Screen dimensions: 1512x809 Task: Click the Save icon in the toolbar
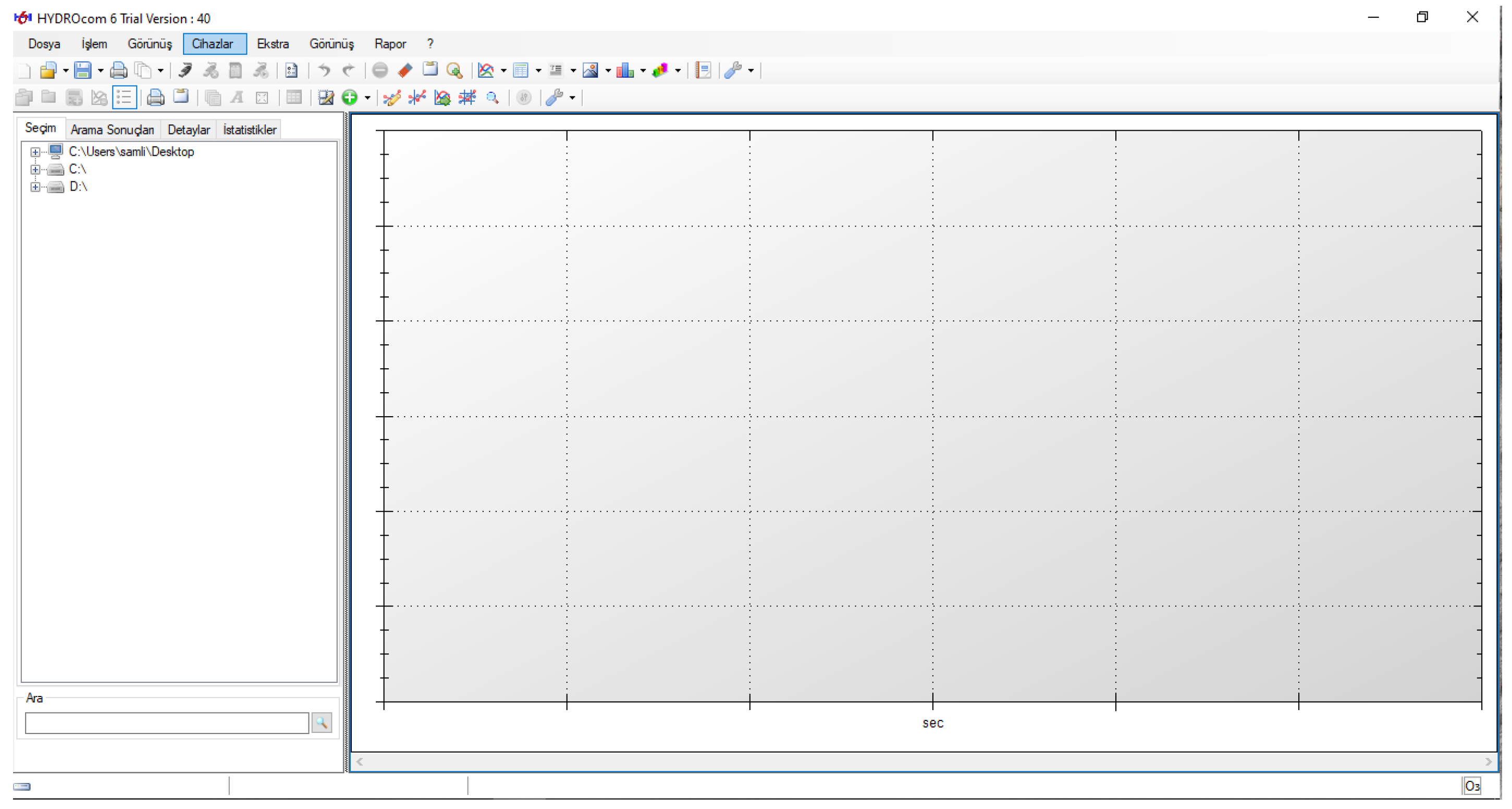[x=84, y=70]
